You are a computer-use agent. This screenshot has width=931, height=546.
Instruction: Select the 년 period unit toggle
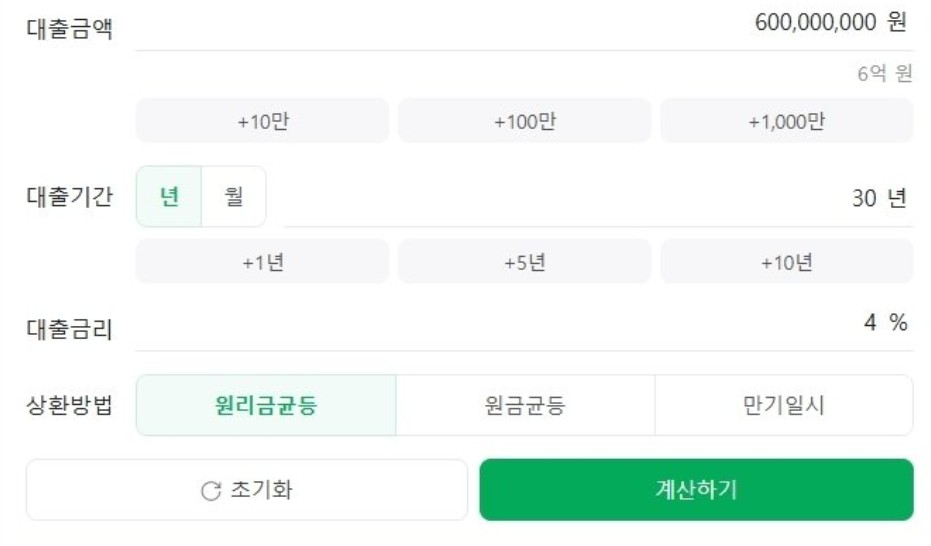(169, 196)
